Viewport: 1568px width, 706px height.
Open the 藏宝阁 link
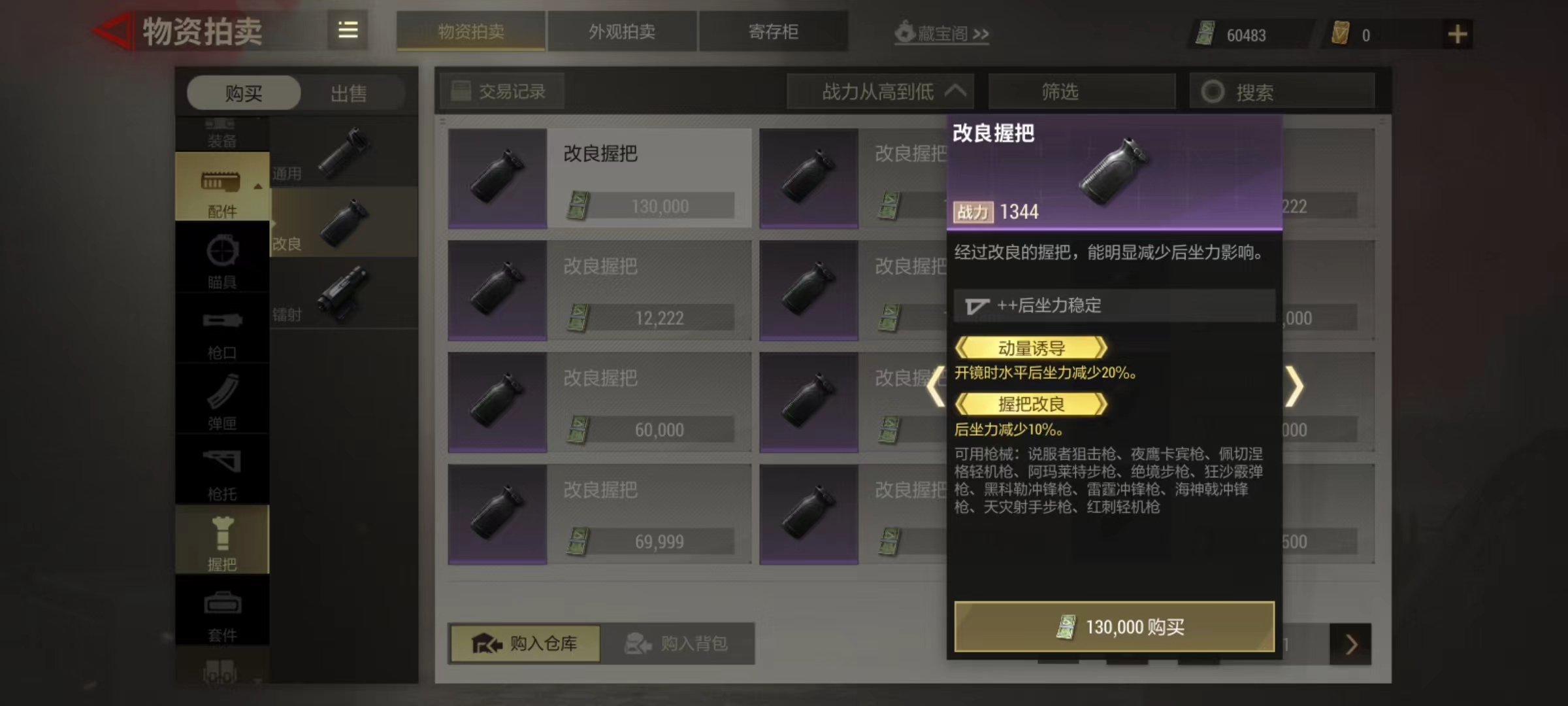point(941,33)
